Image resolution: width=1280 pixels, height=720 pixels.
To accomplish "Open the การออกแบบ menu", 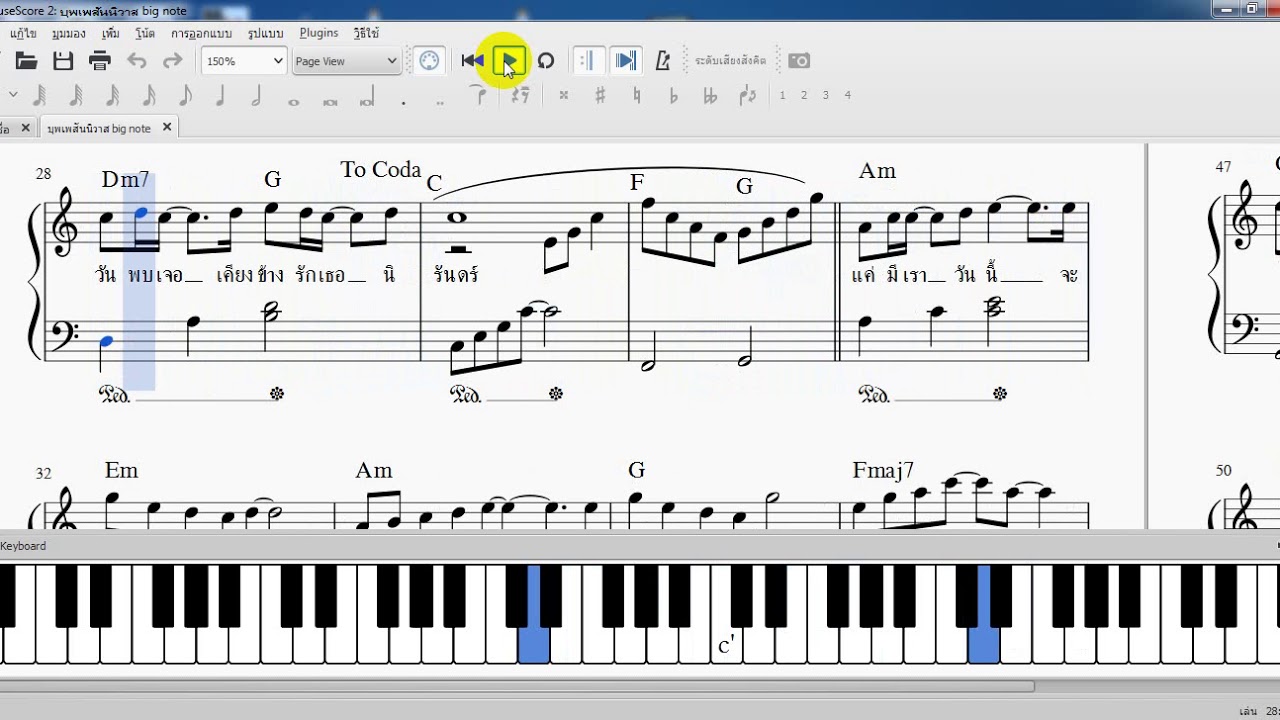I will pos(201,33).
